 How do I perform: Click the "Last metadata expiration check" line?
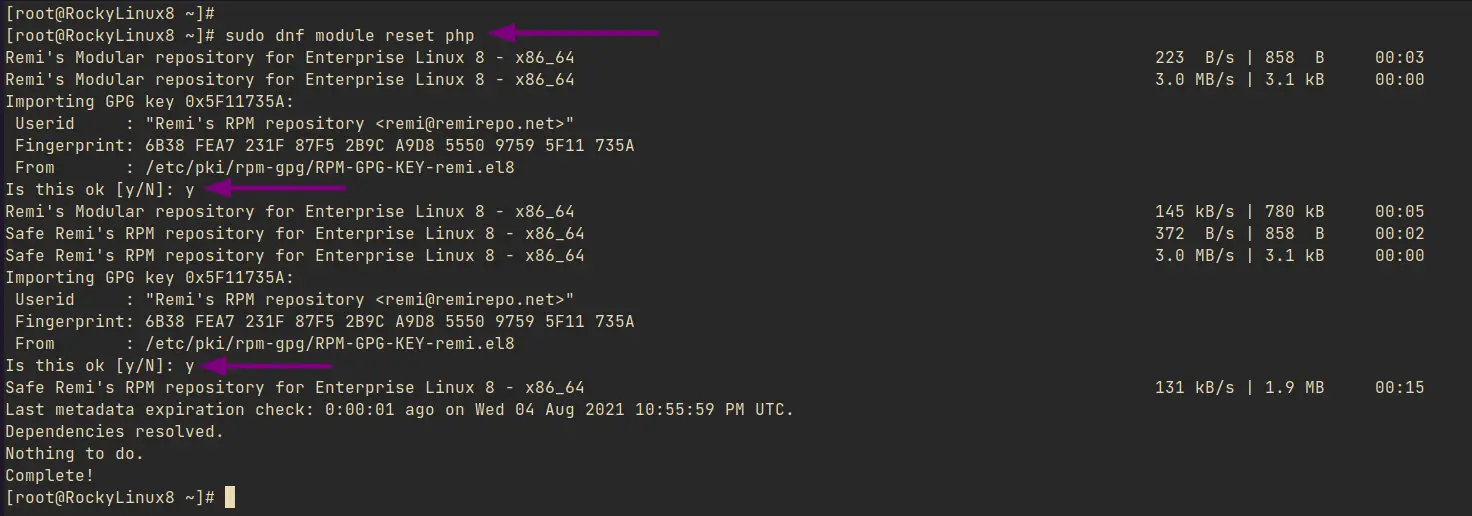coord(399,410)
